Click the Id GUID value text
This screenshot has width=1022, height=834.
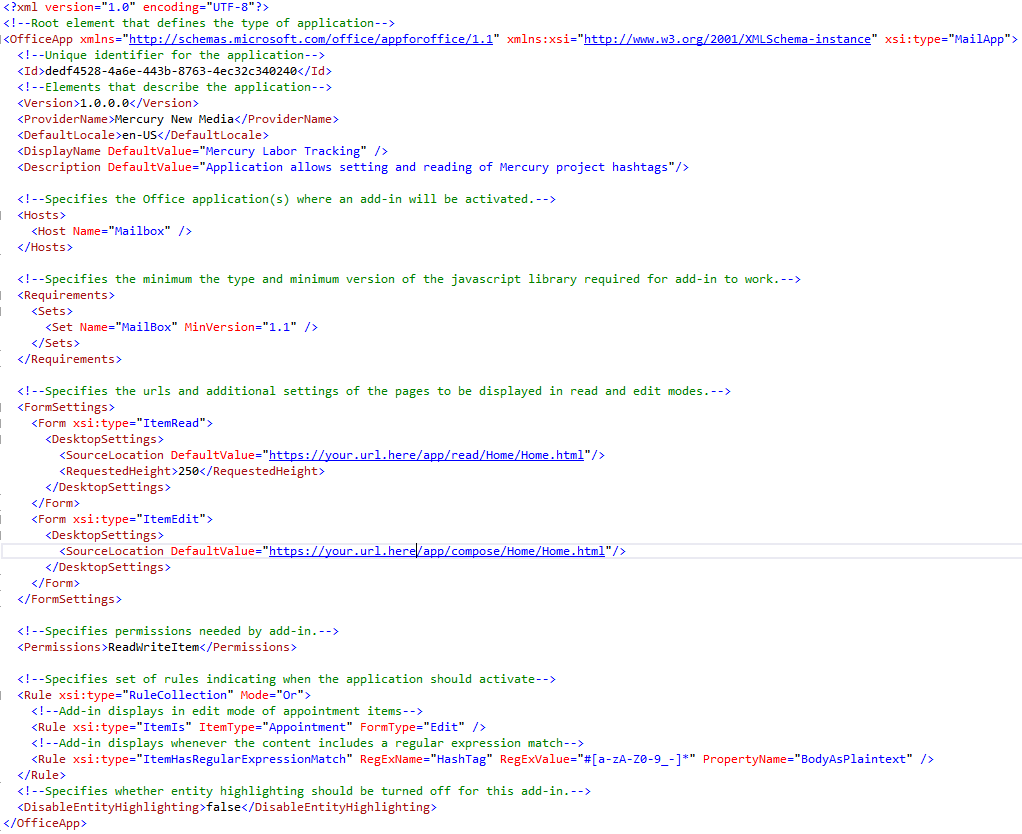(x=174, y=71)
